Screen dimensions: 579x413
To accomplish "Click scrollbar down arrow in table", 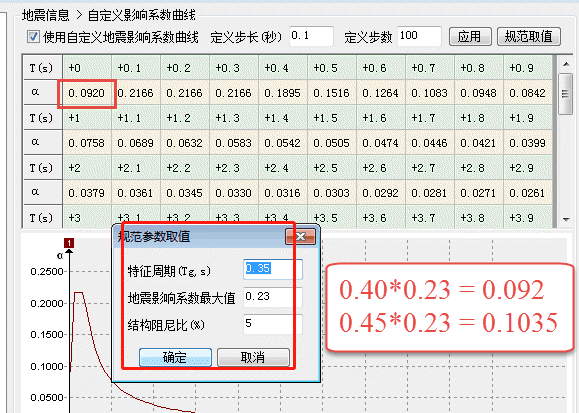I will 566,219.
